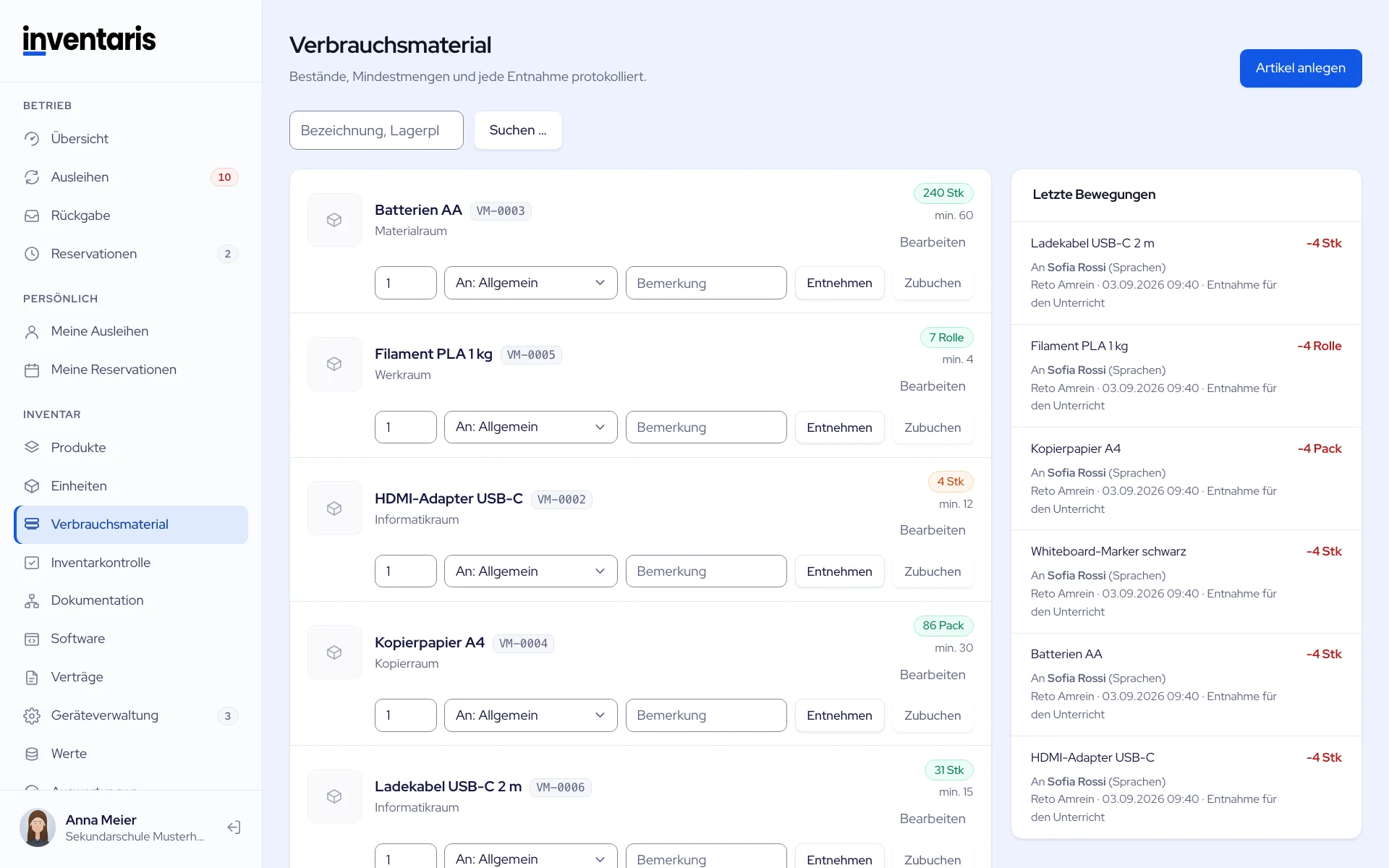
Task: Focus the Bezeichnung search field
Action: [x=376, y=130]
